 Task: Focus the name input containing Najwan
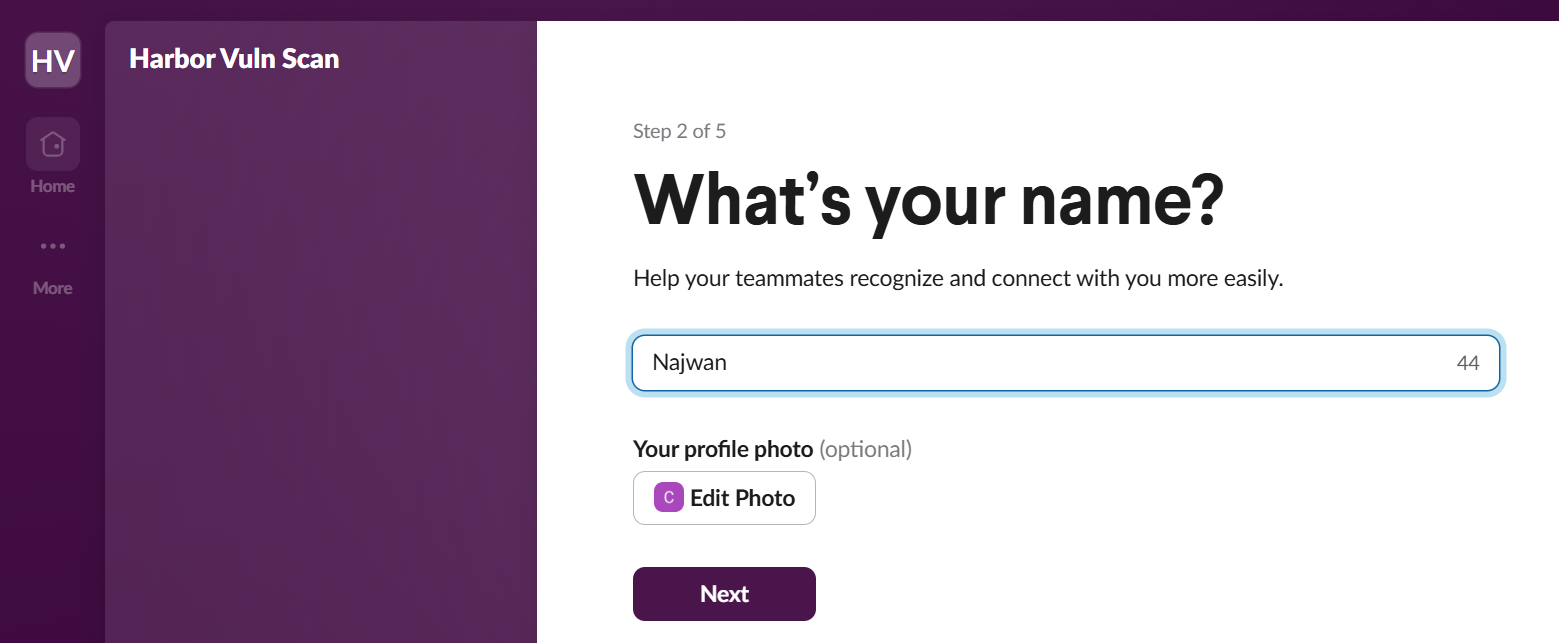point(1040,362)
